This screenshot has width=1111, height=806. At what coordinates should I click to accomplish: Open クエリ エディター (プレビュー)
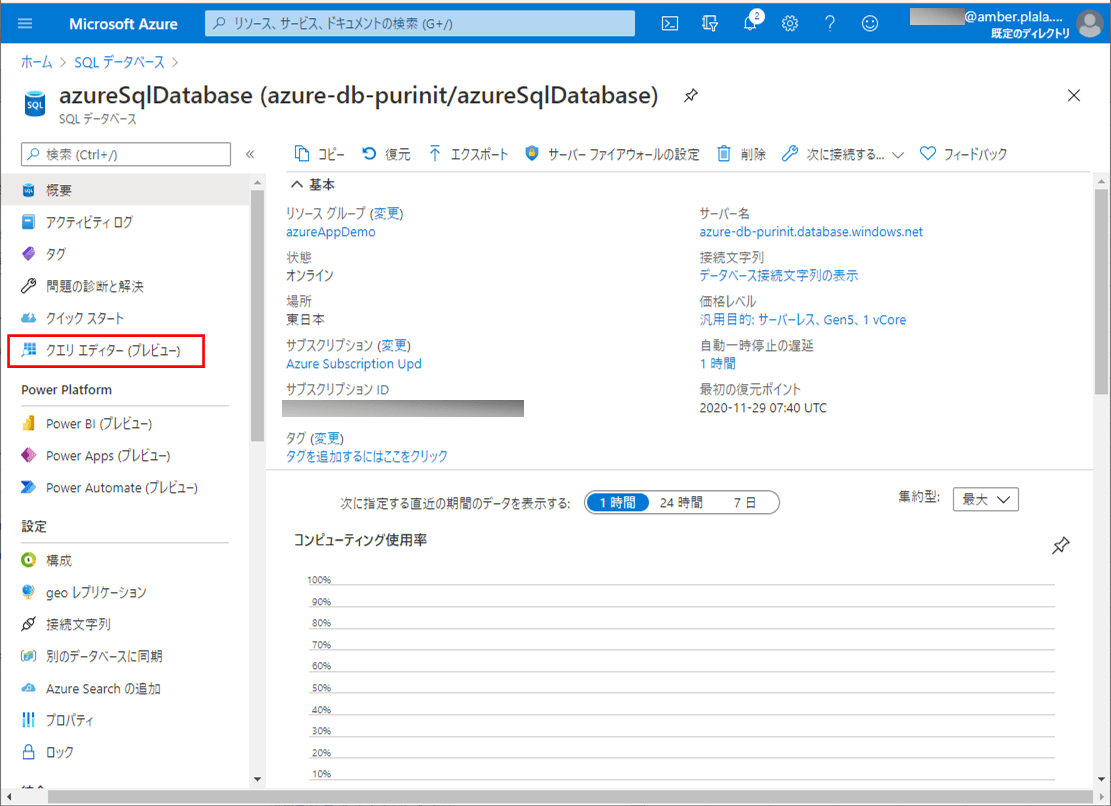(106, 351)
